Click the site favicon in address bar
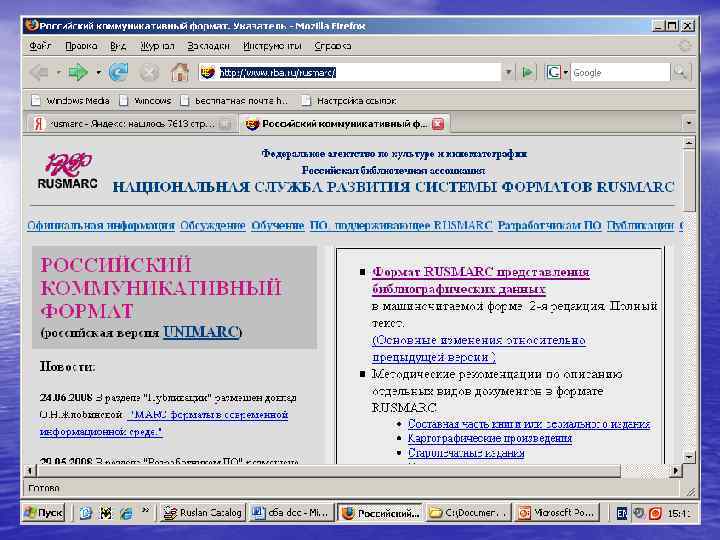Image resolution: width=720 pixels, height=540 pixels. (x=208, y=73)
